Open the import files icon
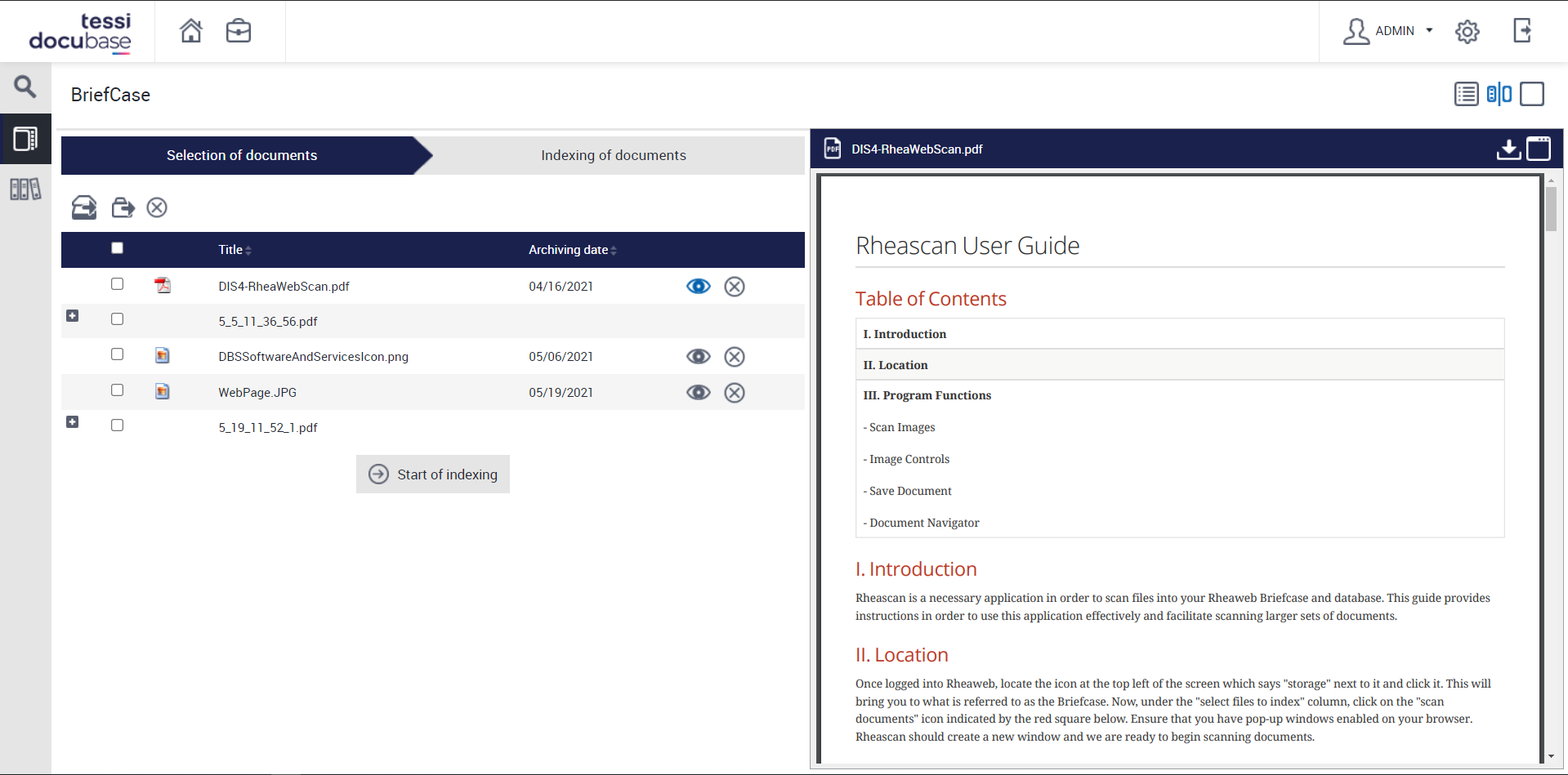 [x=123, y=207]
